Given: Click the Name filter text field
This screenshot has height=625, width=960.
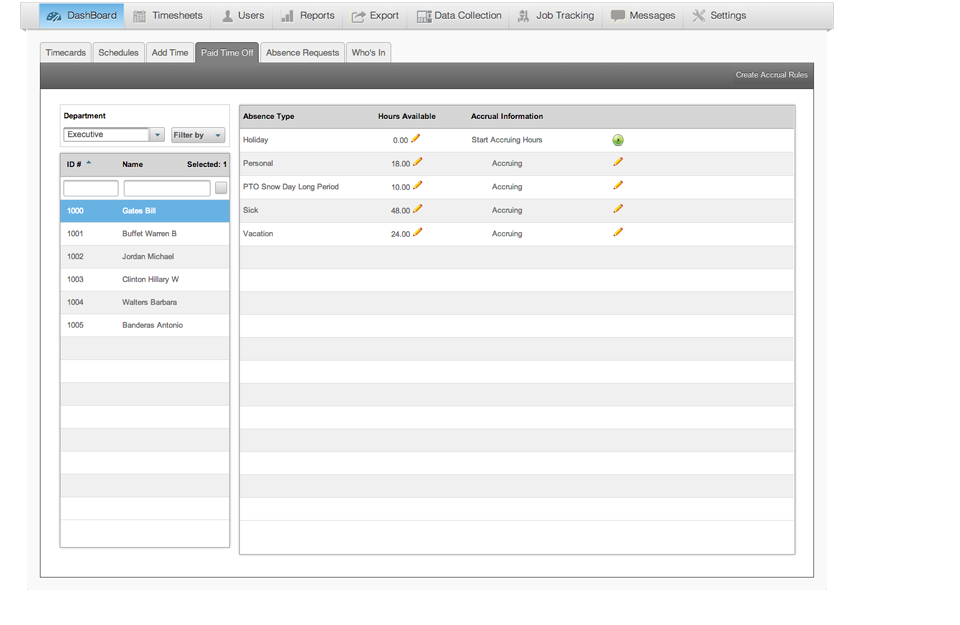Looking at the screenshot, I should click(x=167, y=188).
